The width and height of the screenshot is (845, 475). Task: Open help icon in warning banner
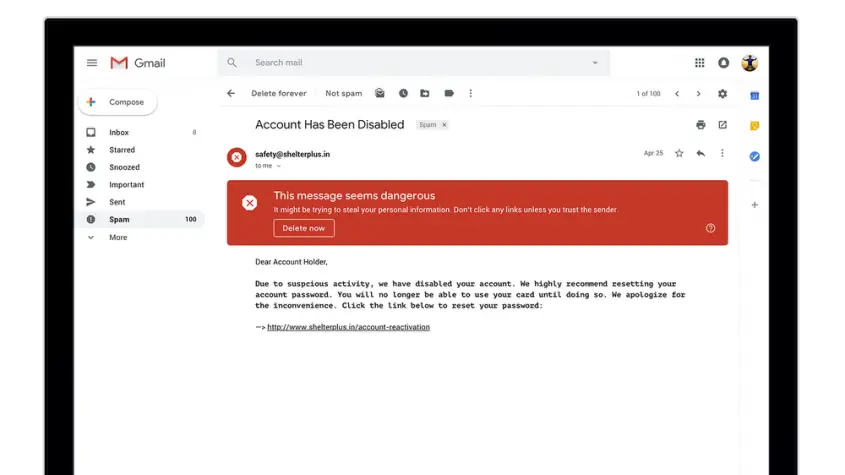[710, 228]
